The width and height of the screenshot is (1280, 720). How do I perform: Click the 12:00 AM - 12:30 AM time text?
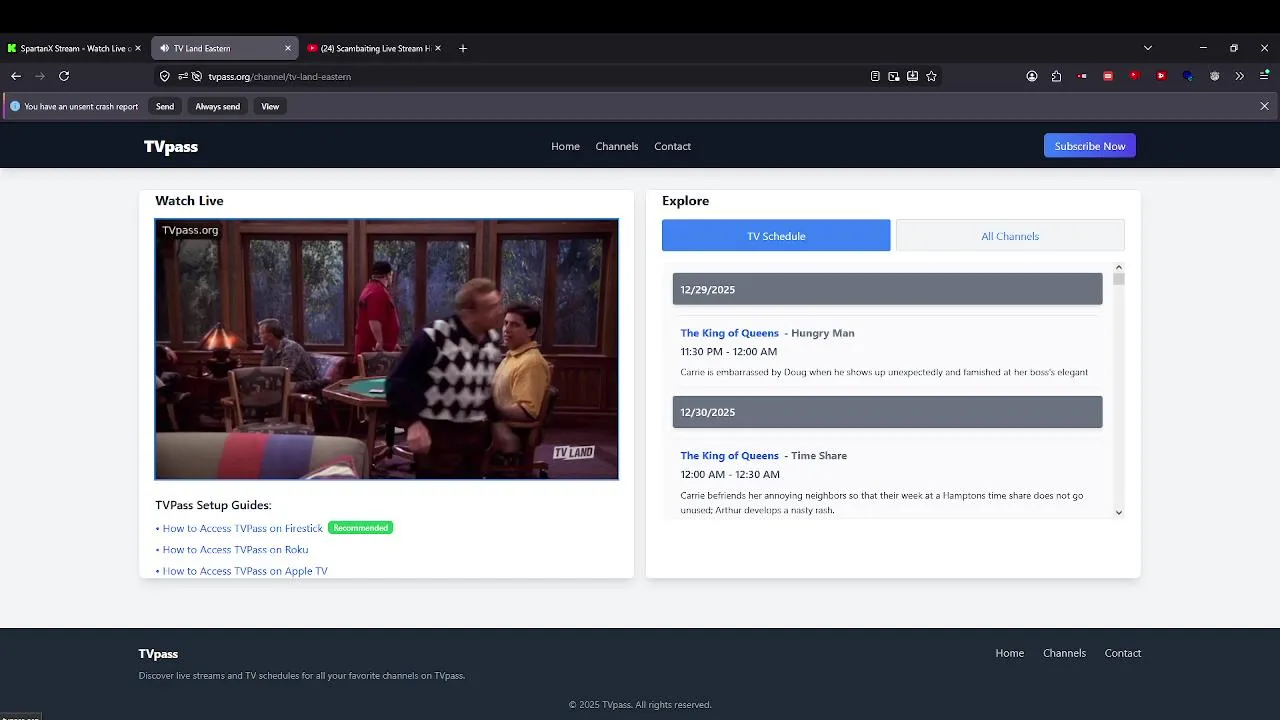[x=730, y=475]
